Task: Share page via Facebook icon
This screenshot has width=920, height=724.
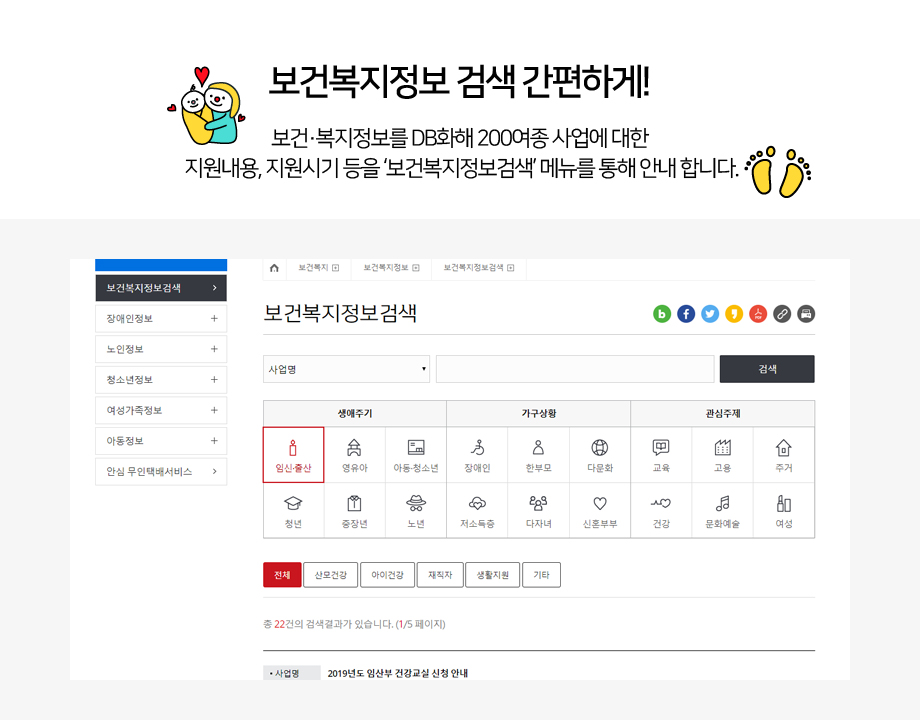Action: click(x=686, y=314)
